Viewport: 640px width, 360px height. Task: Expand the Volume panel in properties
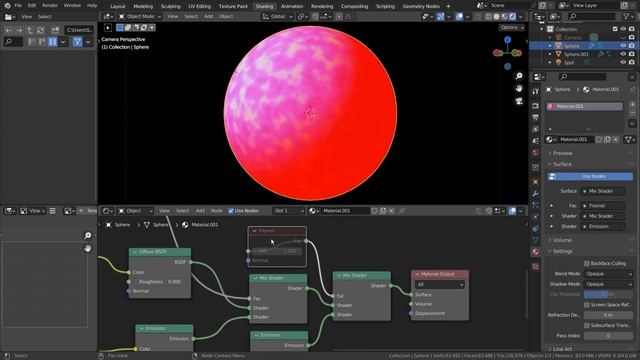coord(562,240)
